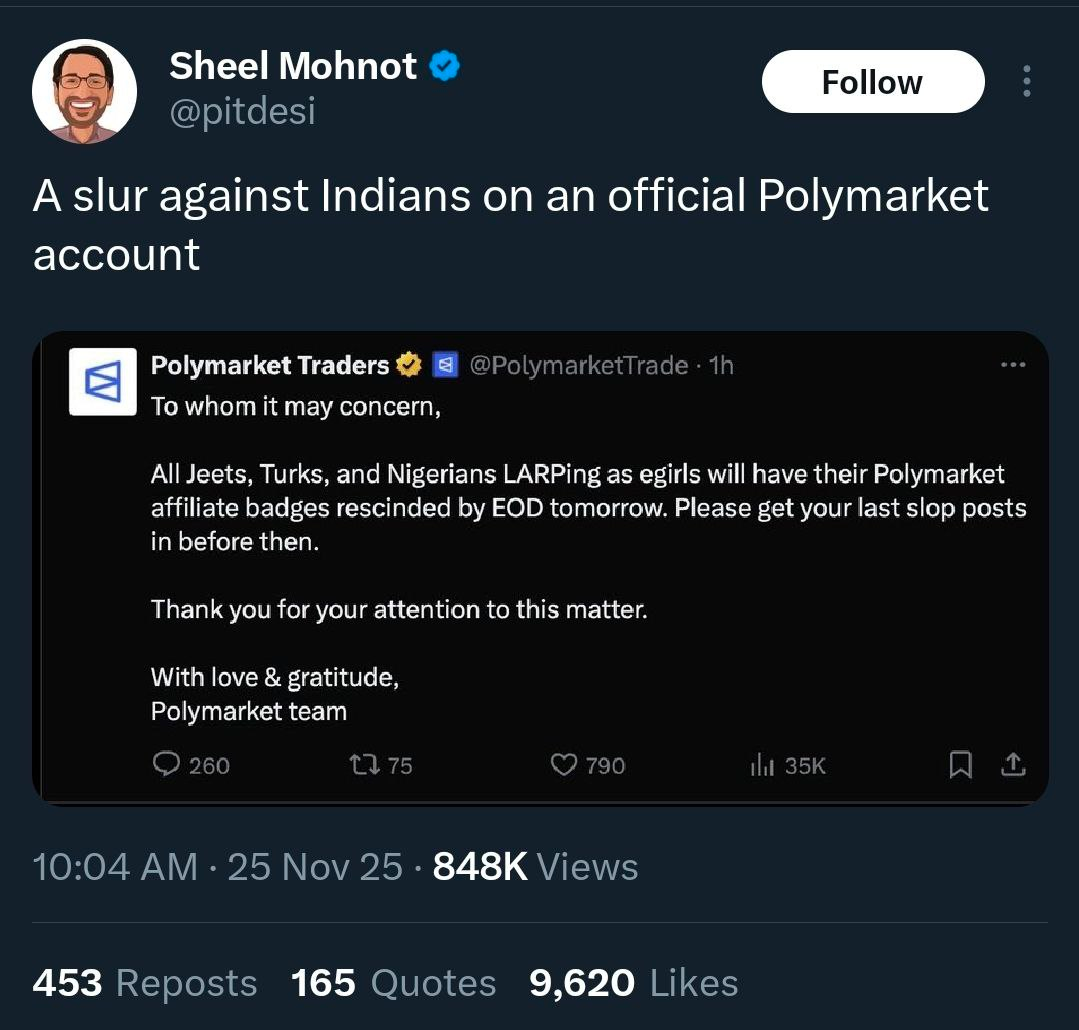Click the 10:04 AM timestamp link
This screenshot has width=1079, height=1030.
point(114,866)
